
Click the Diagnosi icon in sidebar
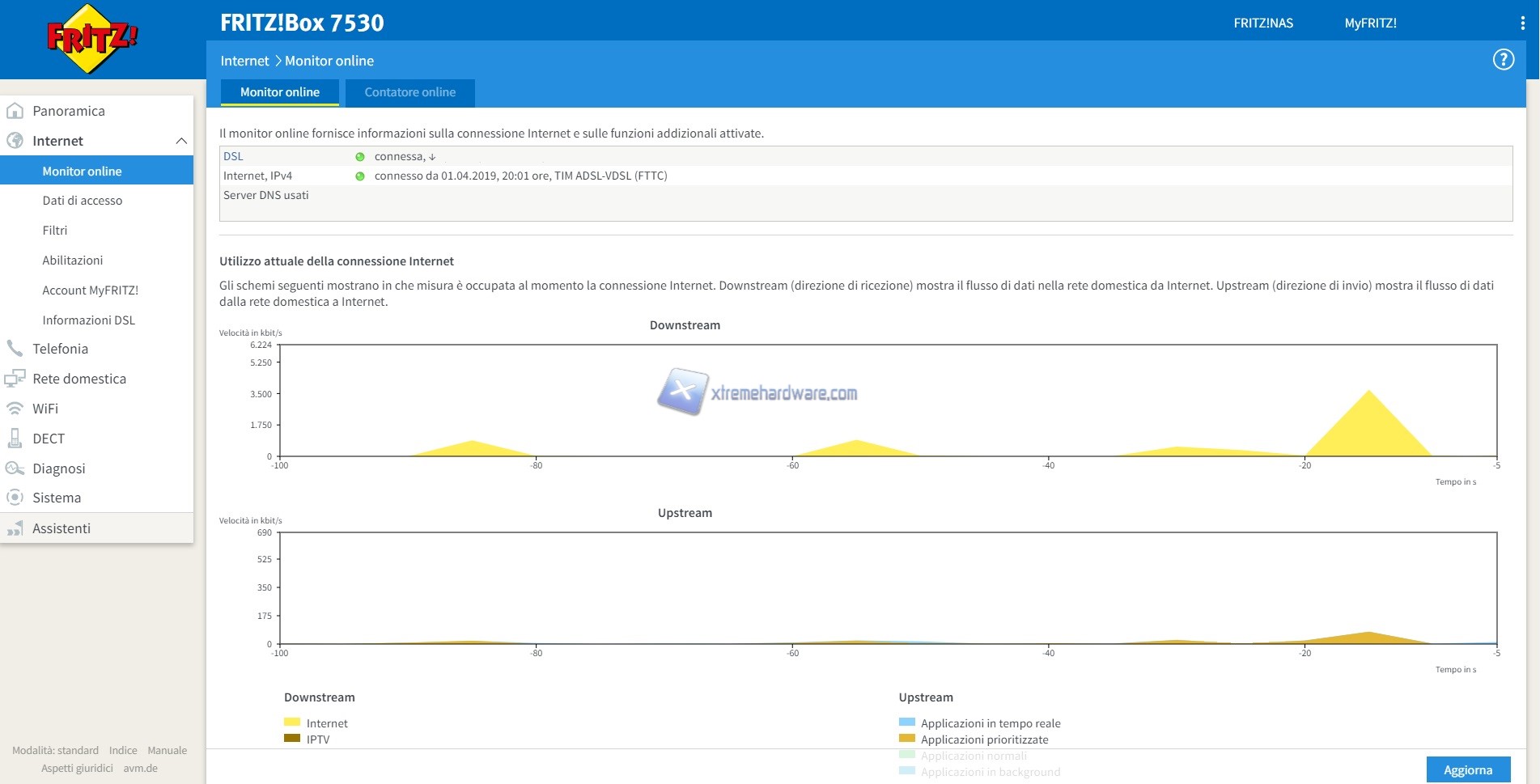[15, 468]
